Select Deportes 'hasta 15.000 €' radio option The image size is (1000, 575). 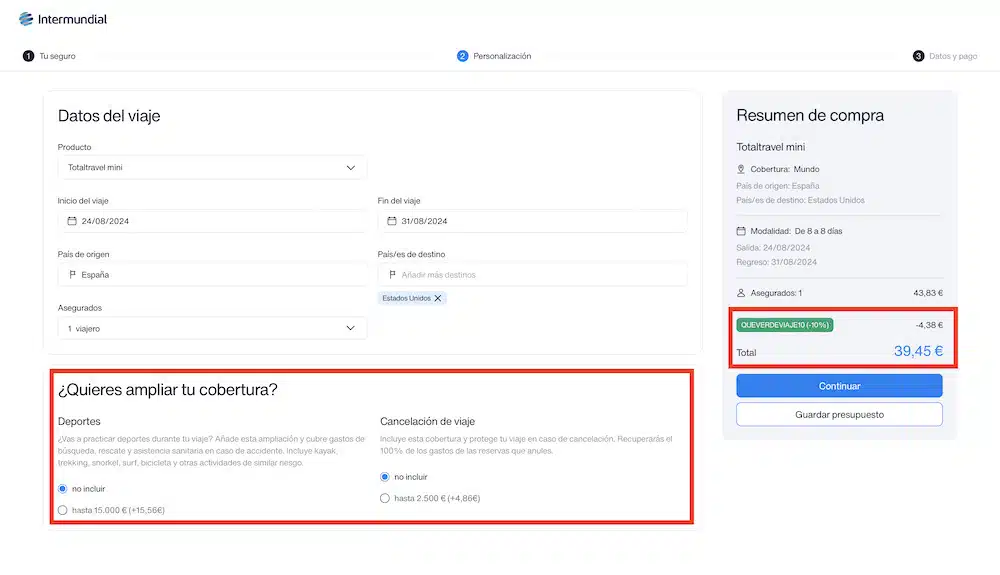(63, 510)
